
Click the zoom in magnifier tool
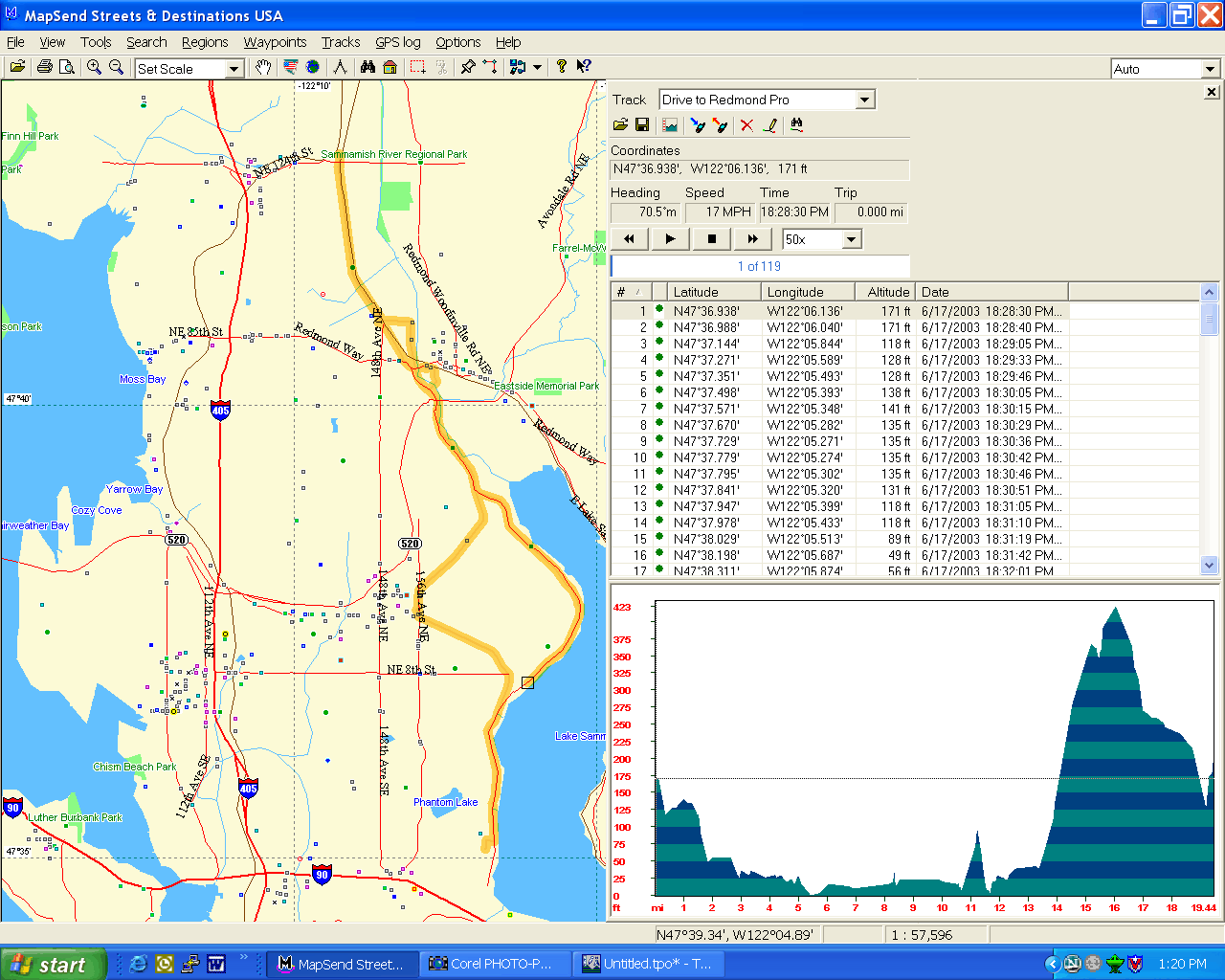point(94,67)
